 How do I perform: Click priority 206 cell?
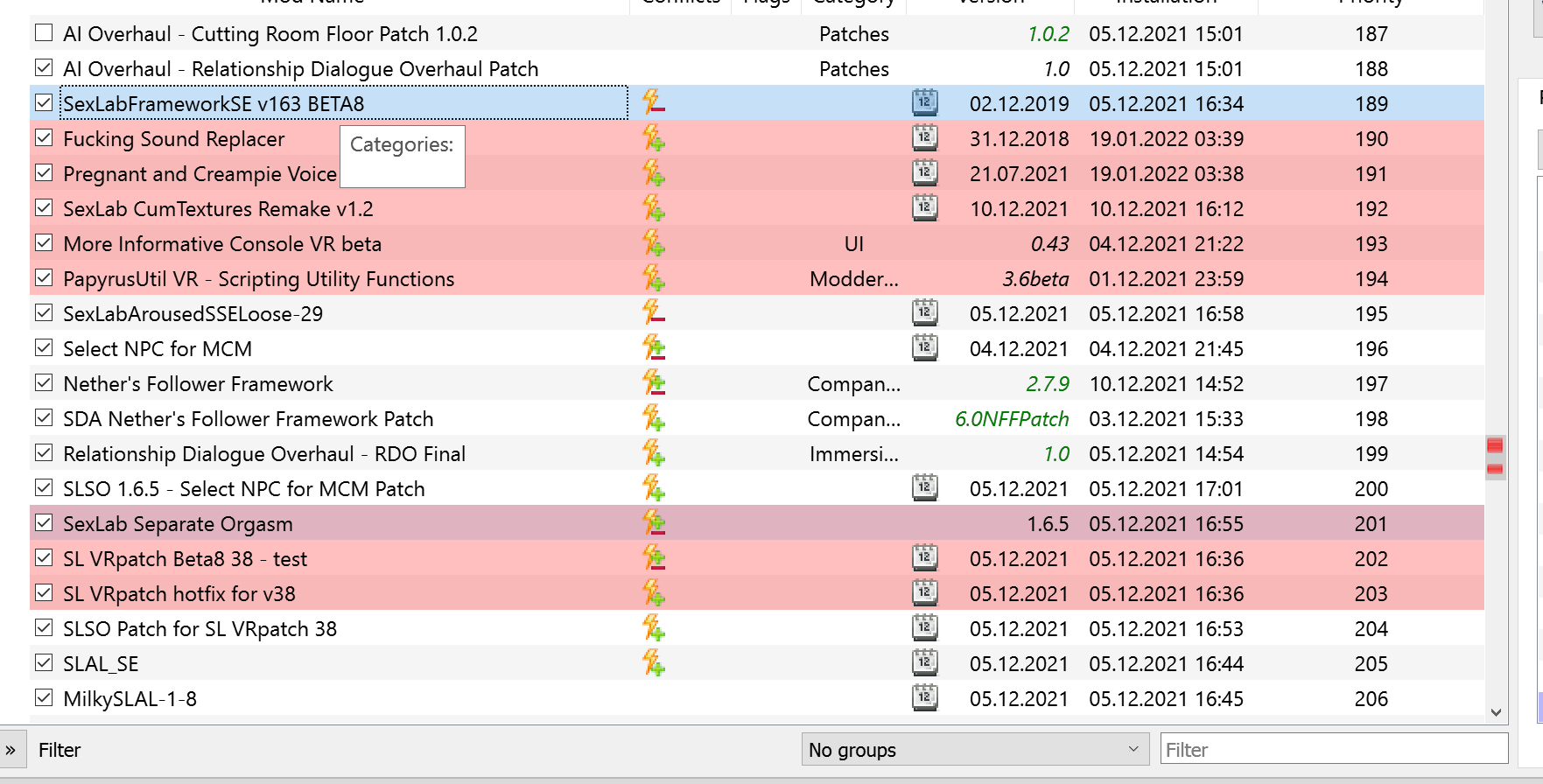tap(1371, 699)
